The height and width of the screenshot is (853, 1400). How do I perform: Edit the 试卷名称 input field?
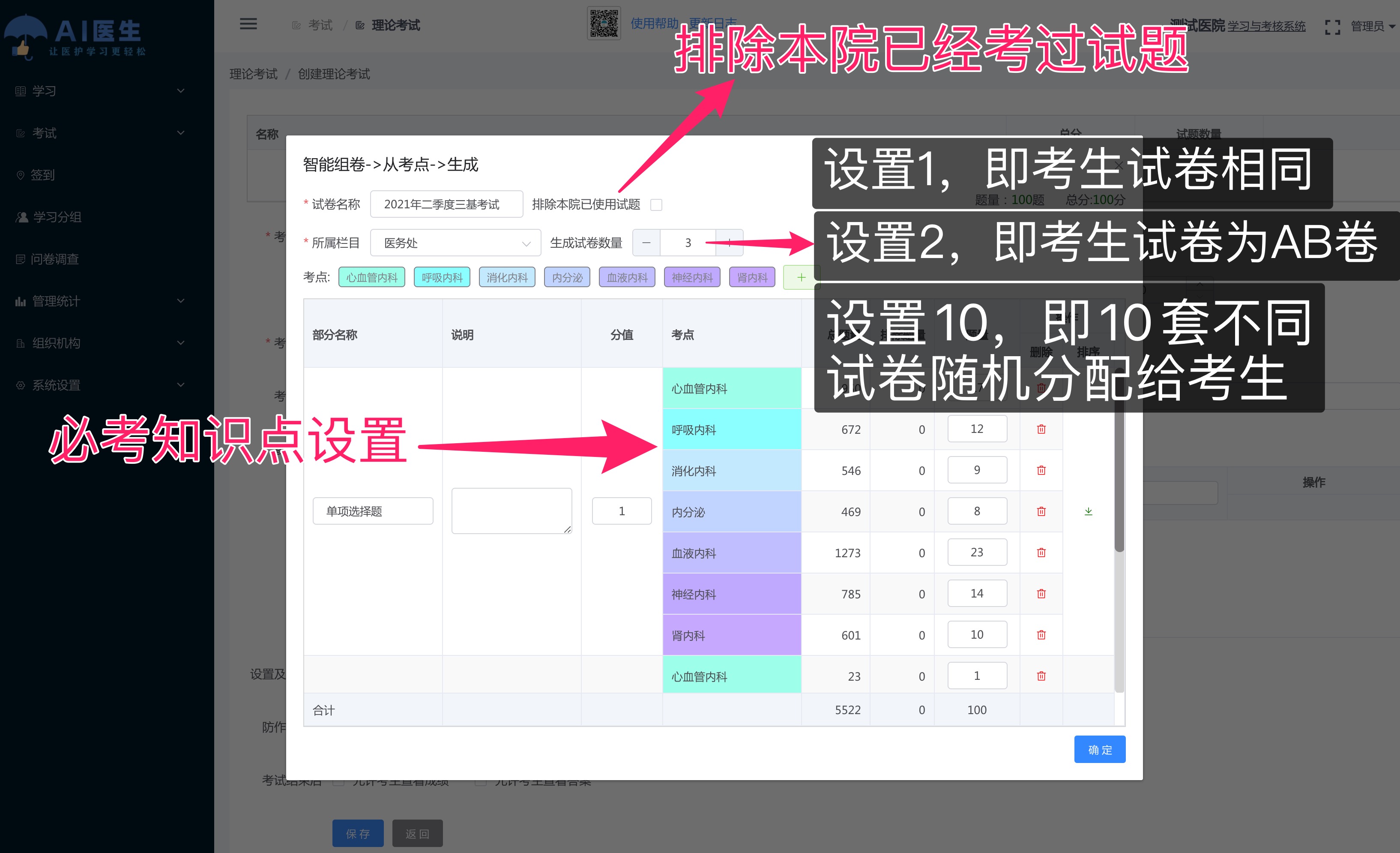[x=446, y=204]
